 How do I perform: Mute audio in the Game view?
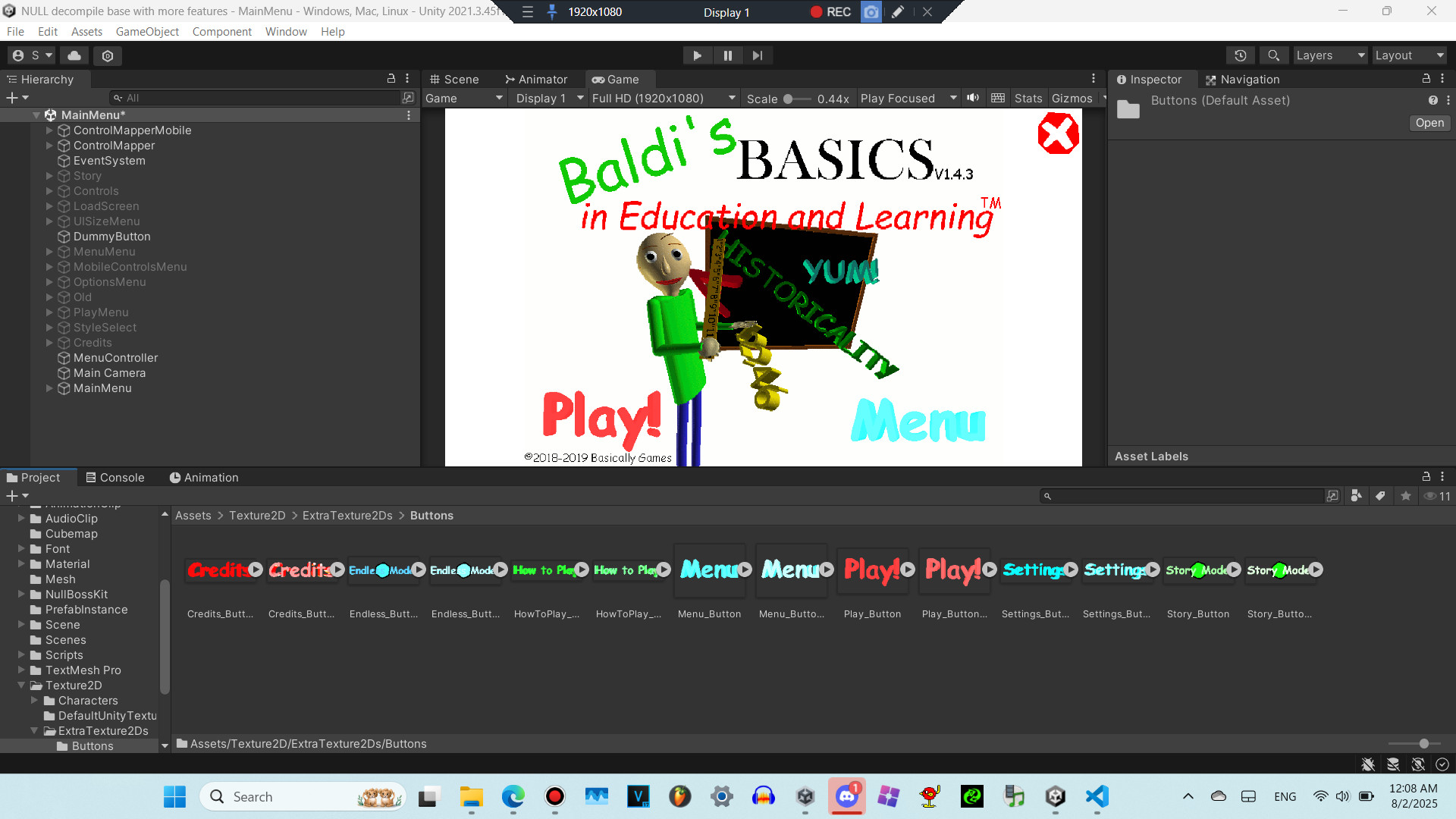[973, 98]
